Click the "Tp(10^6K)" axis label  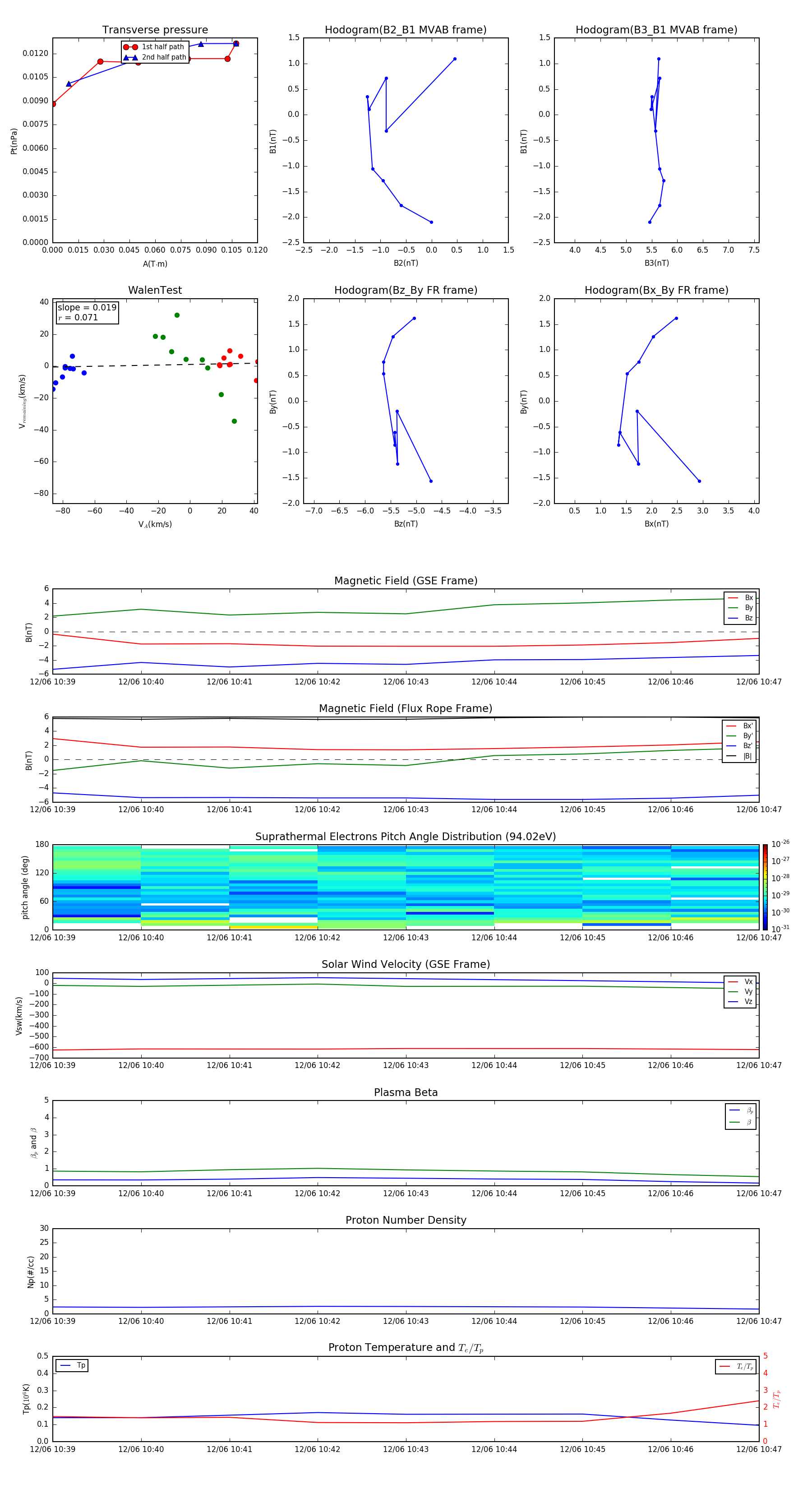[x=26, y=1399]
